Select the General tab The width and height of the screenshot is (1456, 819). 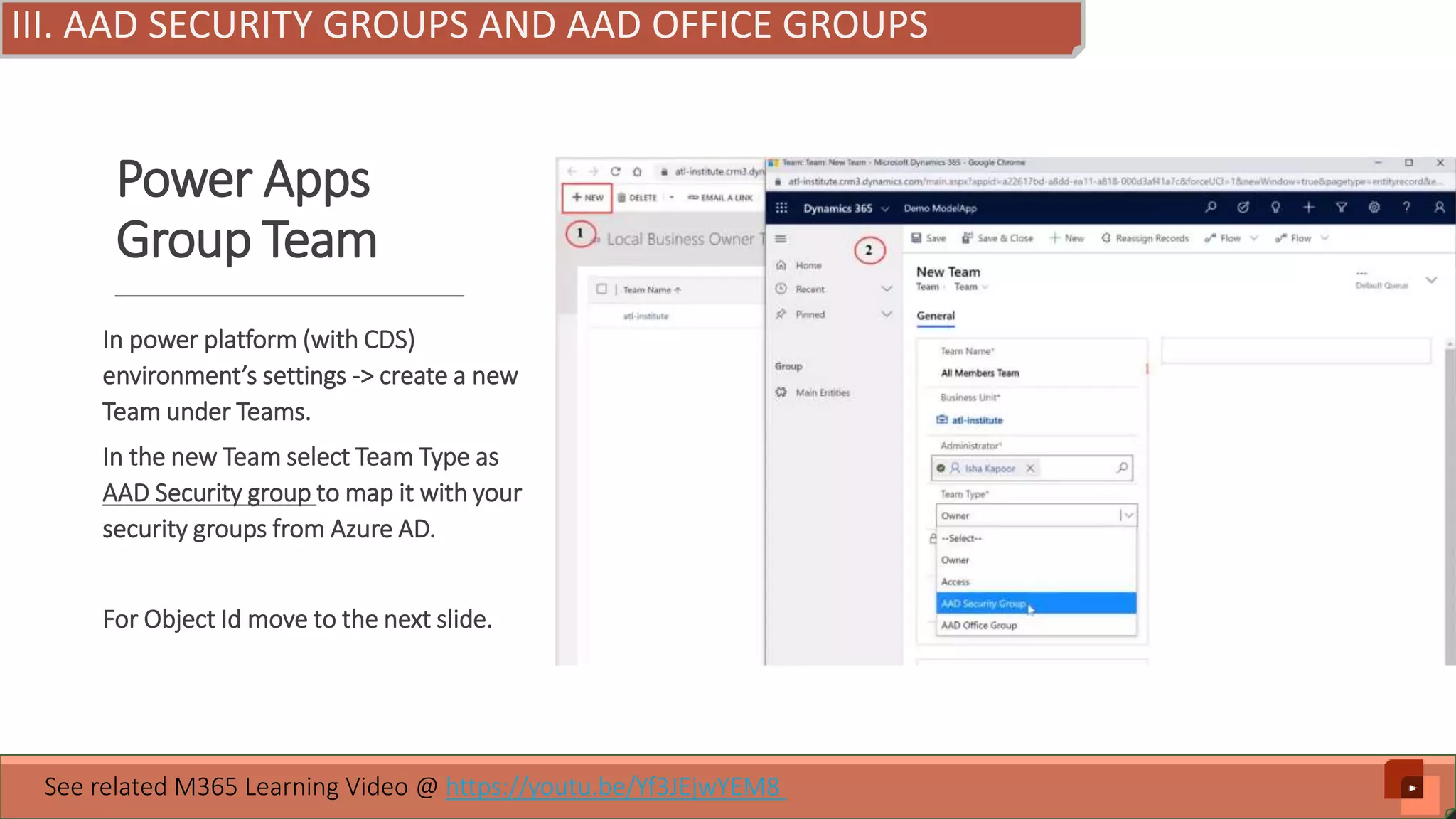pos(936,316)
